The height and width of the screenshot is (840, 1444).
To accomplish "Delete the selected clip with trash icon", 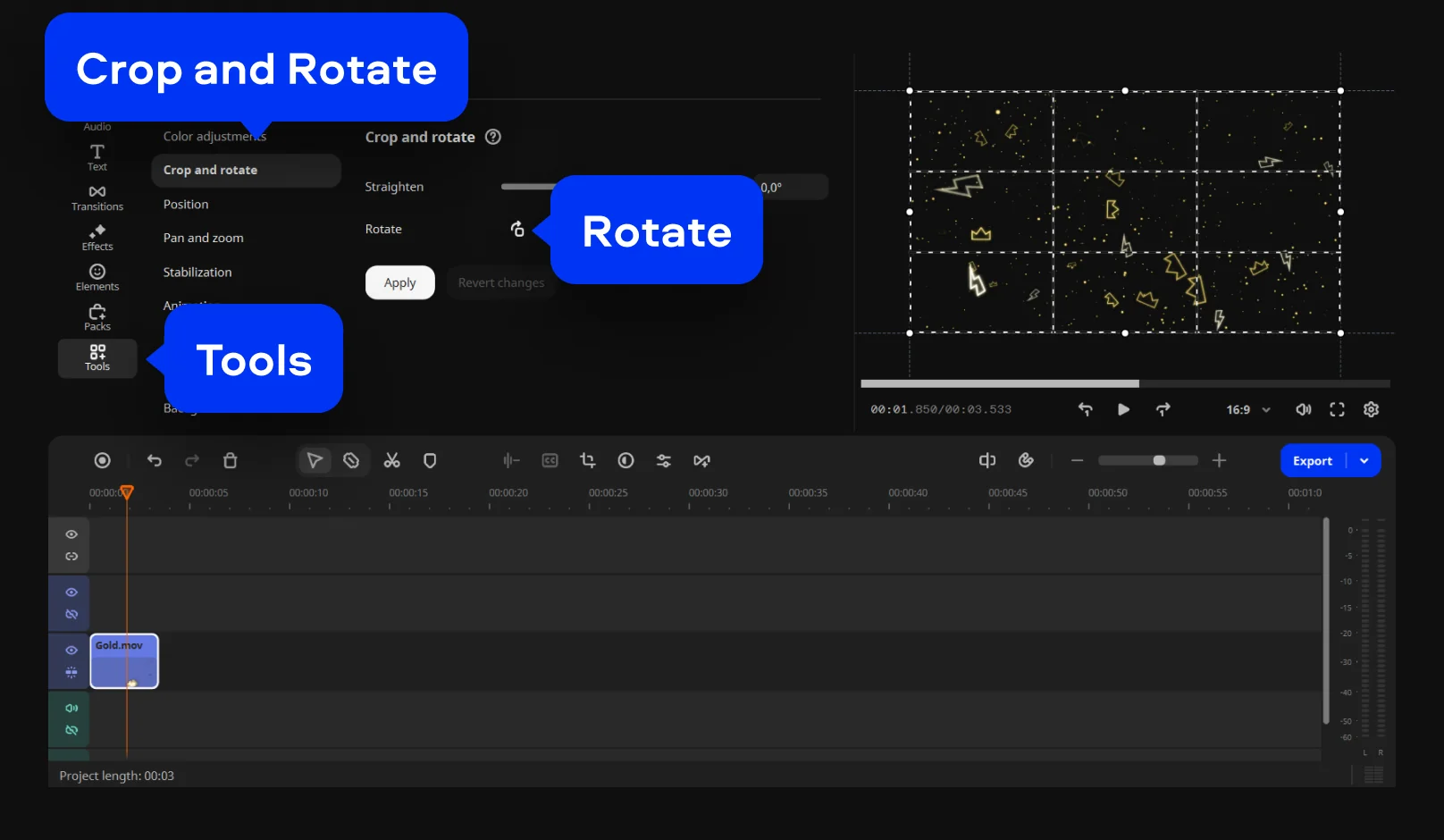I will tap(230, 461).
